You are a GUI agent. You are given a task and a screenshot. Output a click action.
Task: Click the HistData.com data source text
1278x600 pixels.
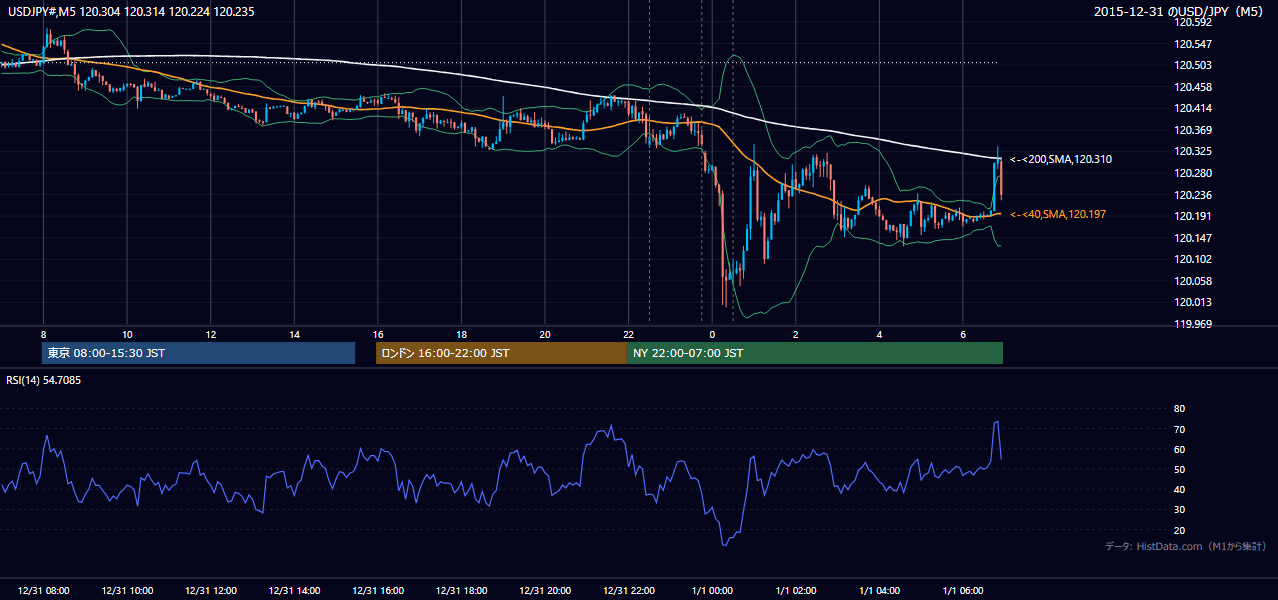[x=1186, y=546]
